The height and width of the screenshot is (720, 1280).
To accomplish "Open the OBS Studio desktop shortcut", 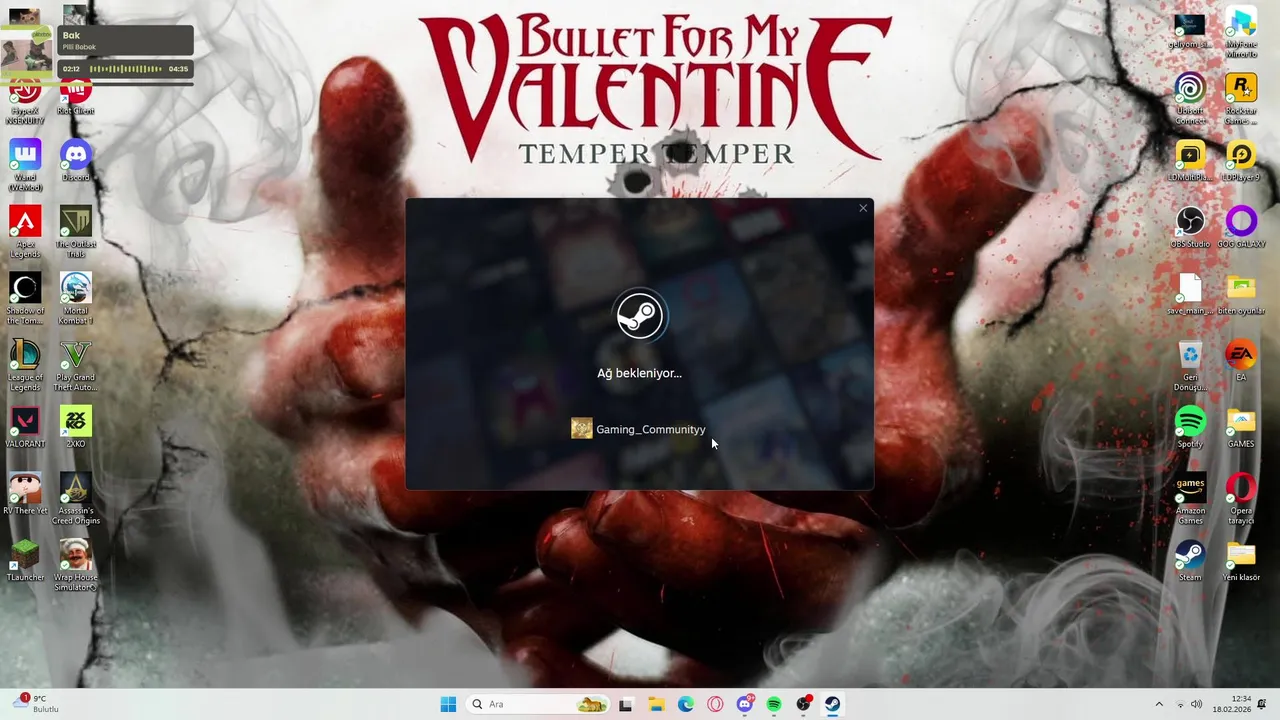I will coord(1190,227).
